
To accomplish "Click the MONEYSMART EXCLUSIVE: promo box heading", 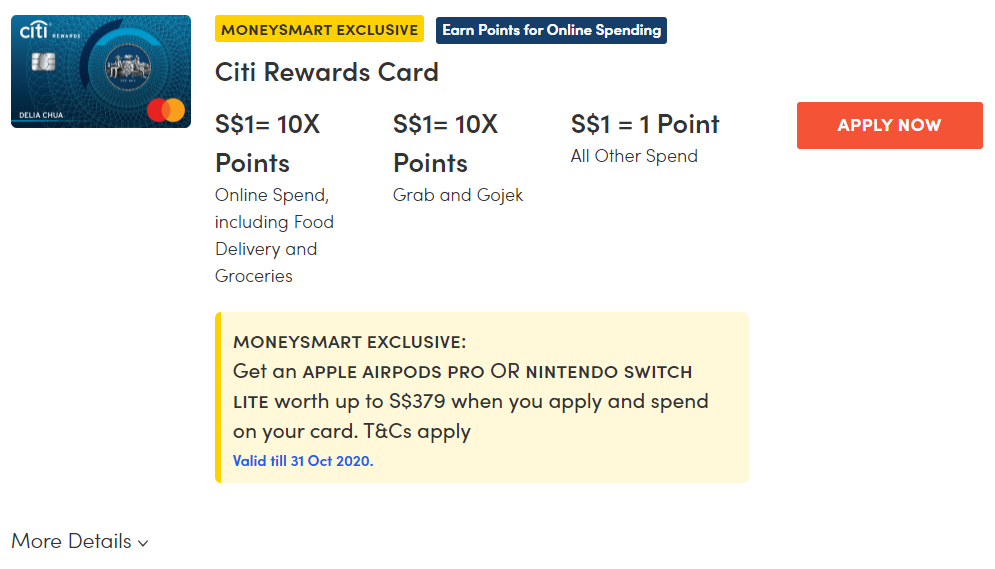I will pyautogui.click(x=349, y=342).
